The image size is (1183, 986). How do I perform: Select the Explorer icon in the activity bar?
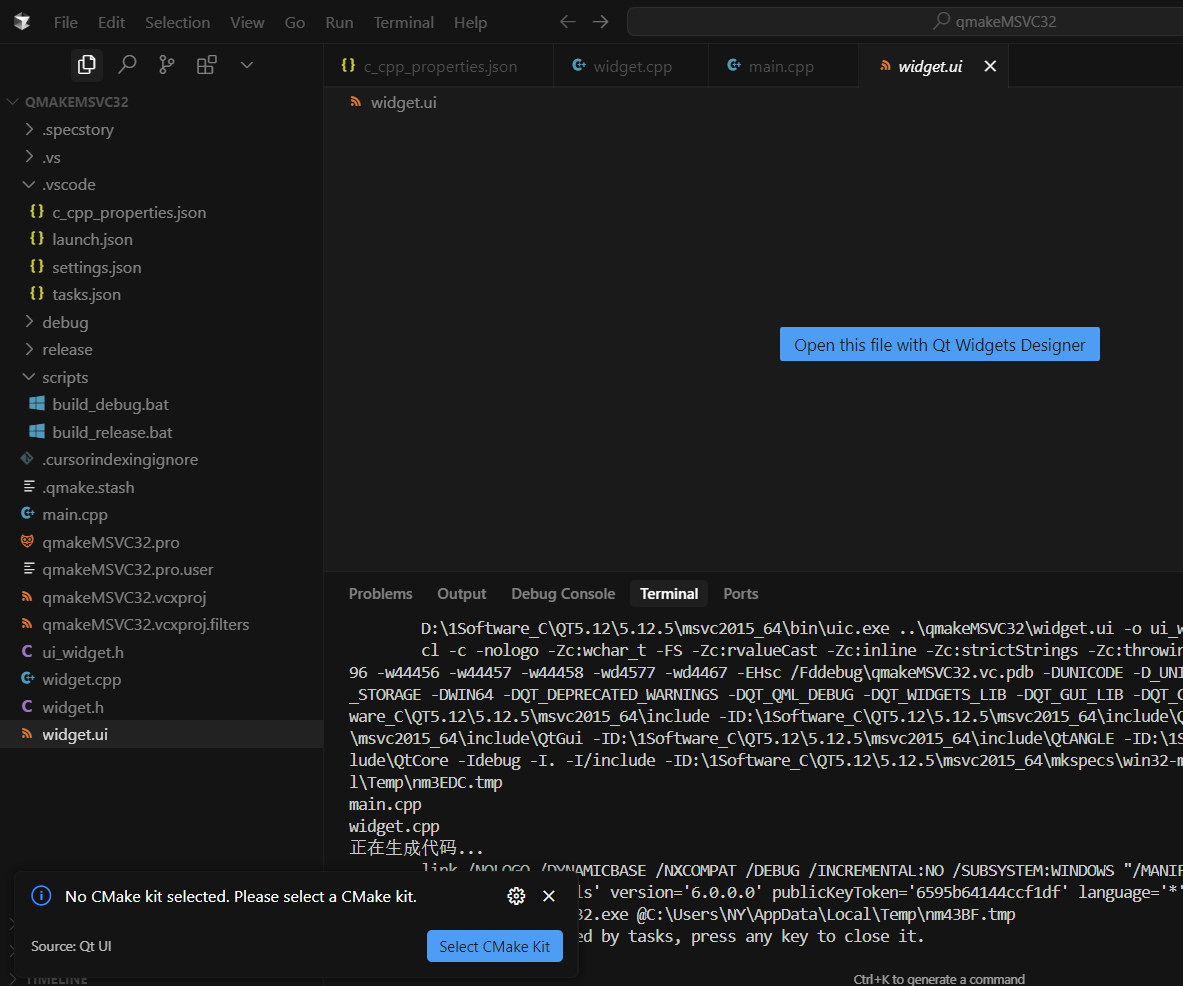[87, 64]
